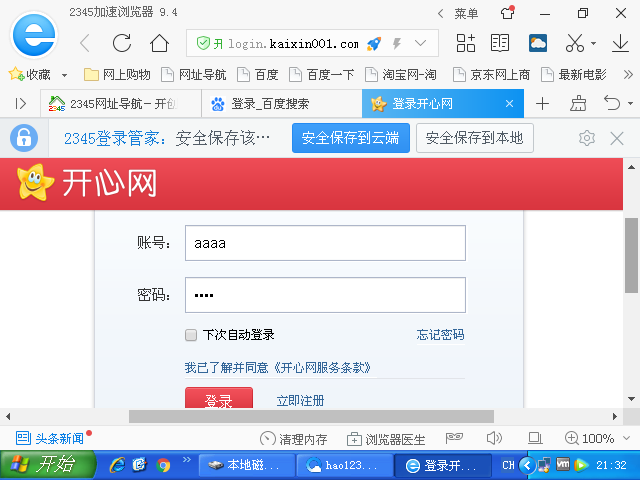Switch to 2345网址导航 tab
Screen dimensions: 640x480
[121, 104]
